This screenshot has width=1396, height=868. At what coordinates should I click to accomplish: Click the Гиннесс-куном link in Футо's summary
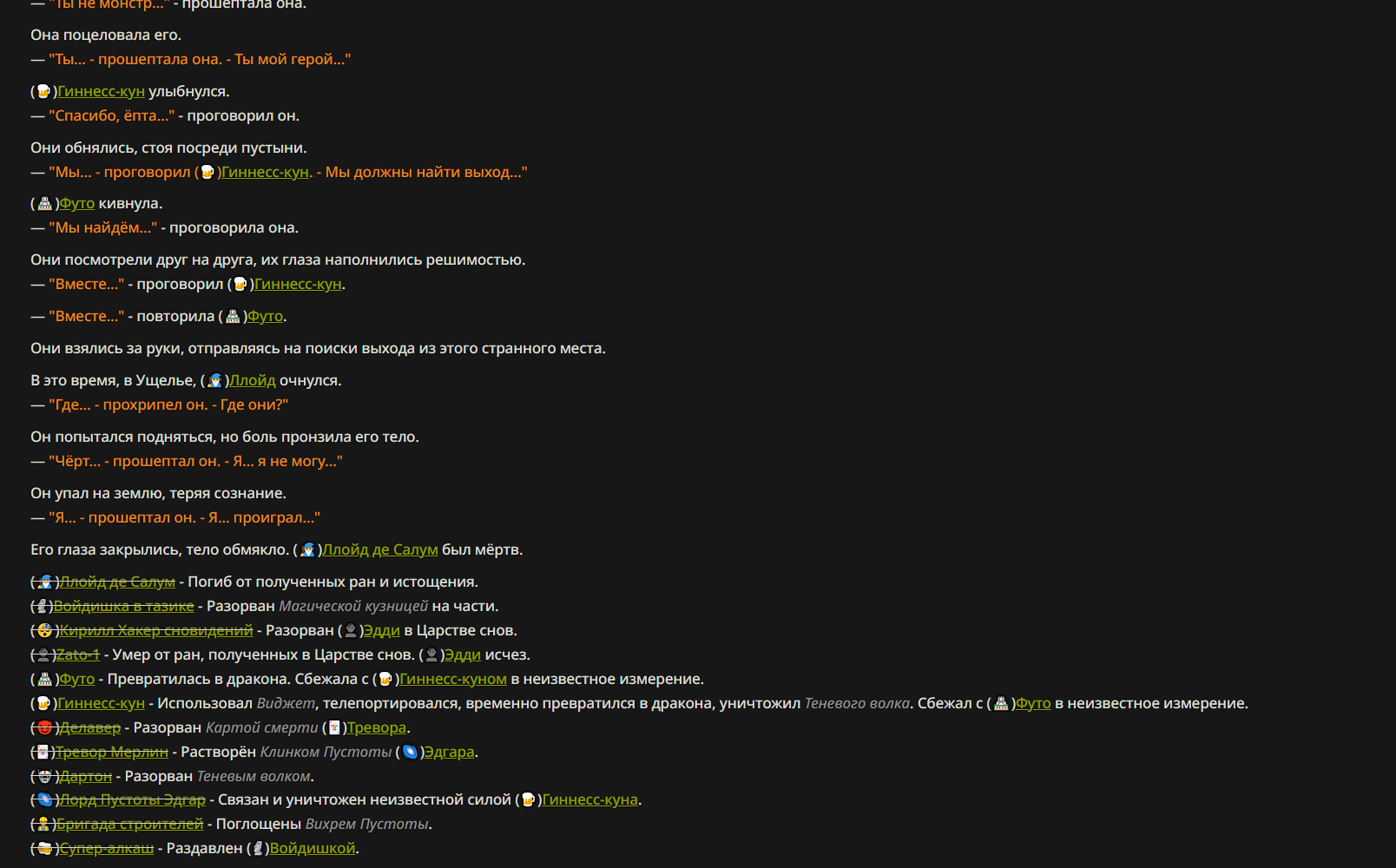click(453, 679)
